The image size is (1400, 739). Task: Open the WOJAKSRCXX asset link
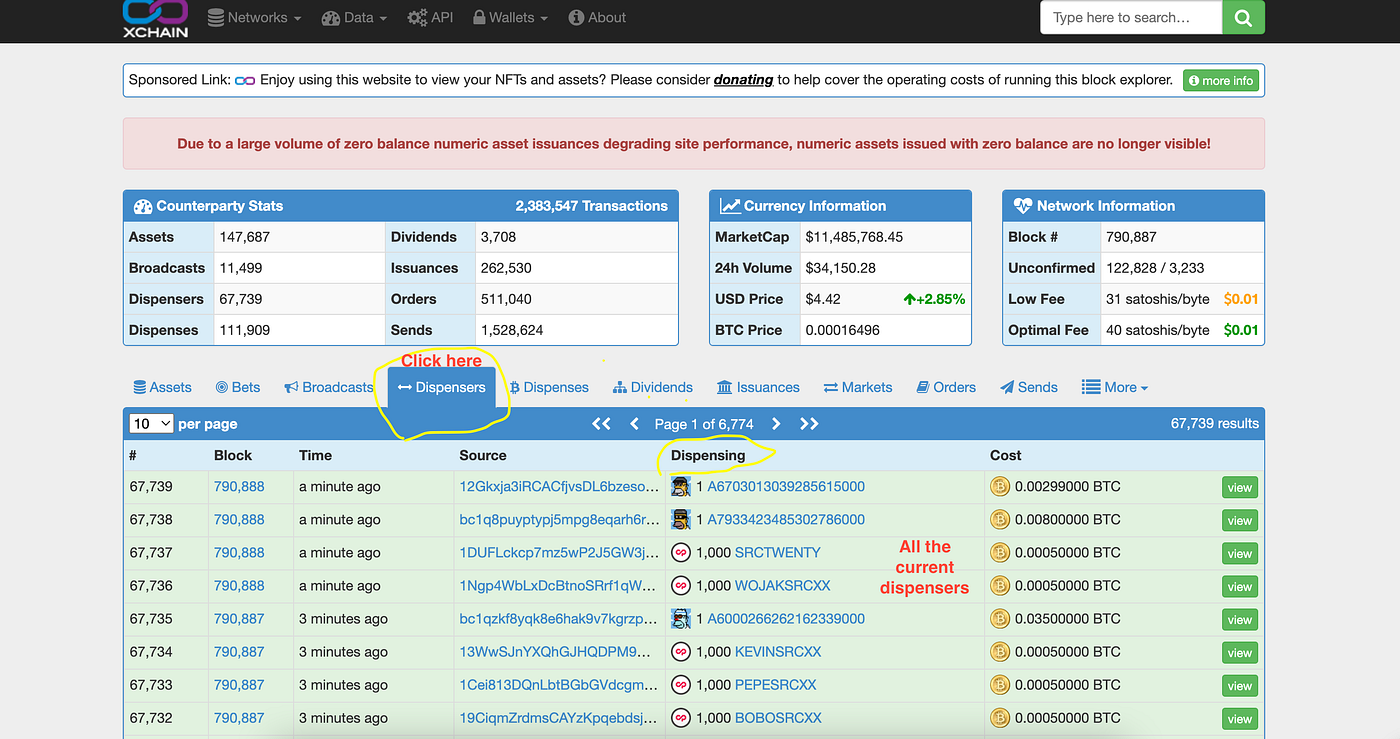click(783, 586)
